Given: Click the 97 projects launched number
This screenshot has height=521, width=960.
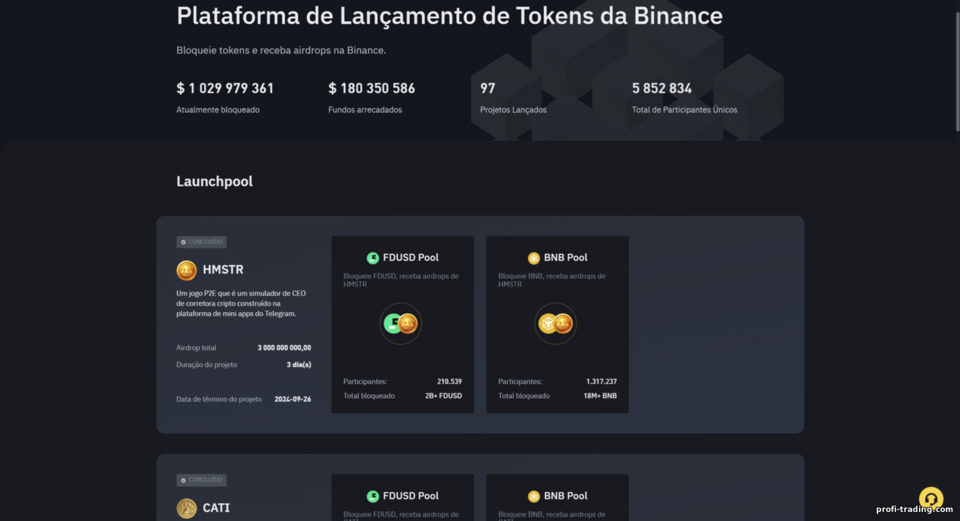Looking at the screenshot, I should [487, 88].
